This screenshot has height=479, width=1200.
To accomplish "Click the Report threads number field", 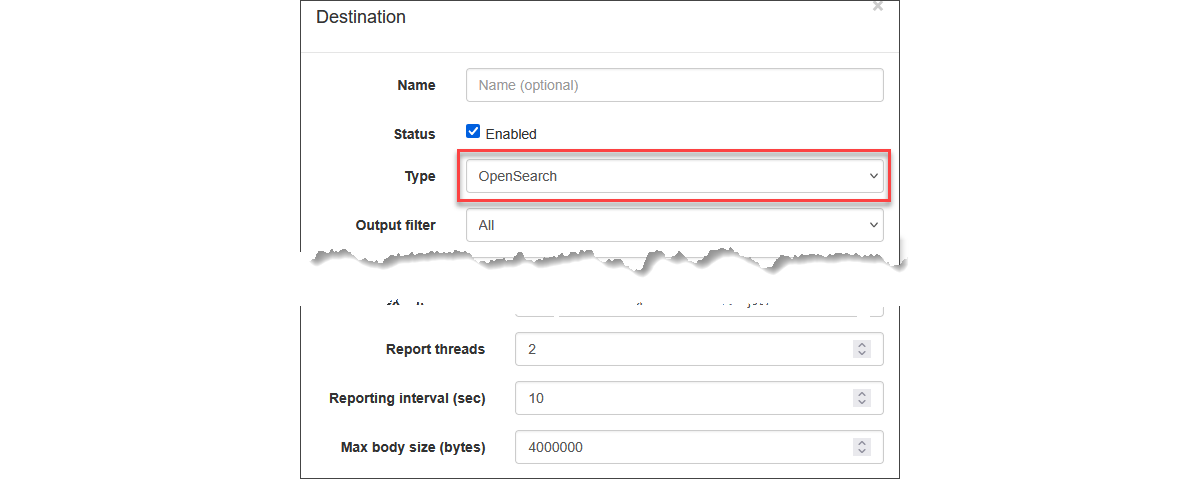I will [680, 350].
